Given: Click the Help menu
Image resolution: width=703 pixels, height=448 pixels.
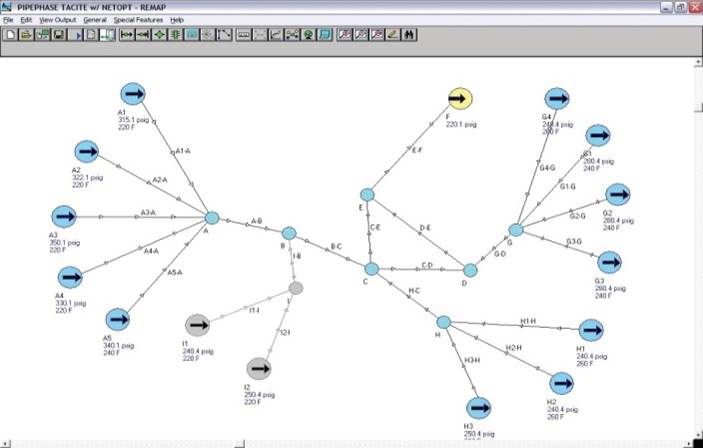Looking at the screenshot, I should click(177, 20).
